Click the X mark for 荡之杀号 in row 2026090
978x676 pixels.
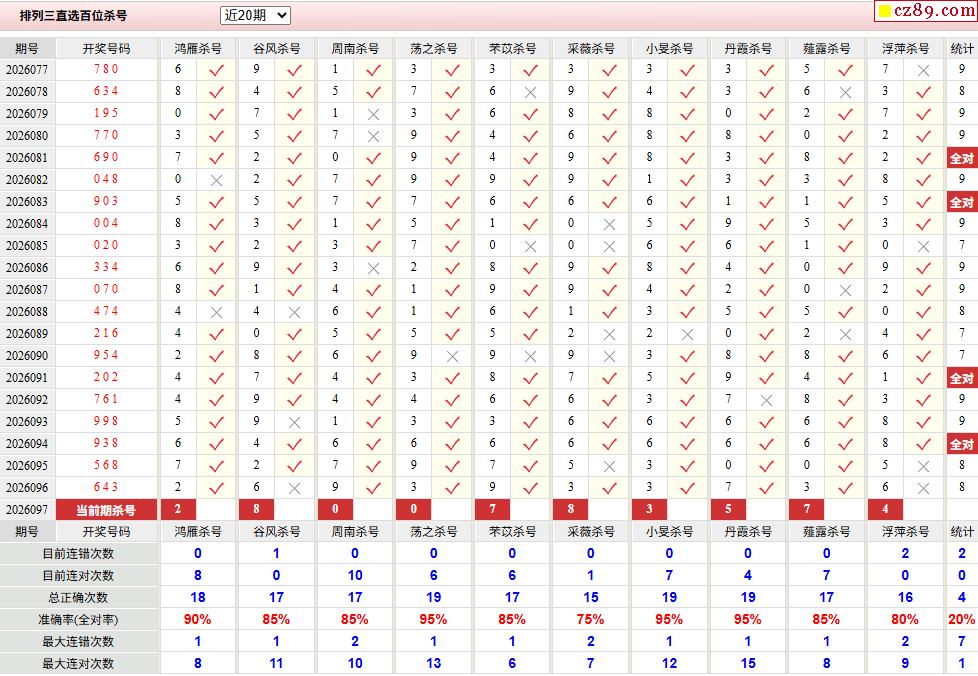point(452,356)
